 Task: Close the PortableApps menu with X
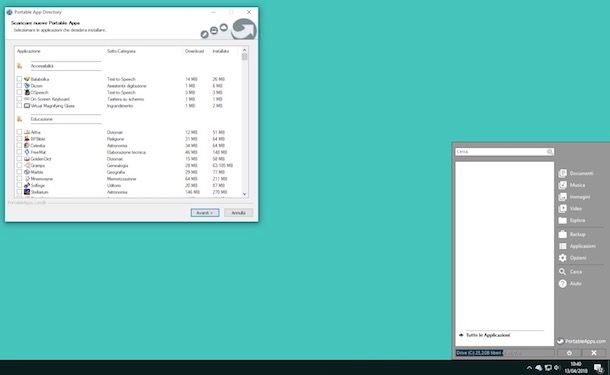pyautogui.click(x=594, y=353)
